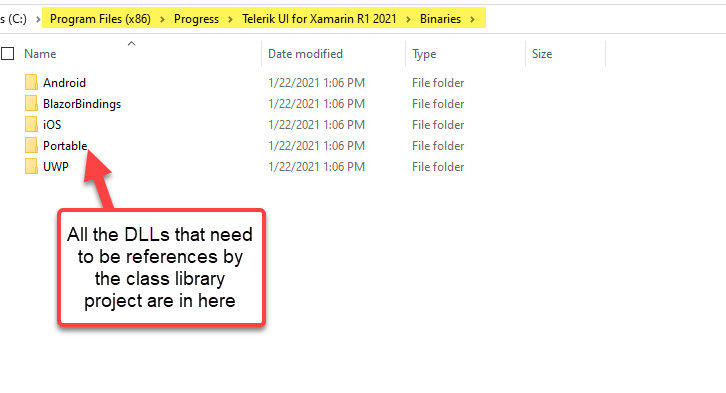Select the BlazorBindings folder name
The width and height of the screenshot is (726, 393).
point(82,104)
